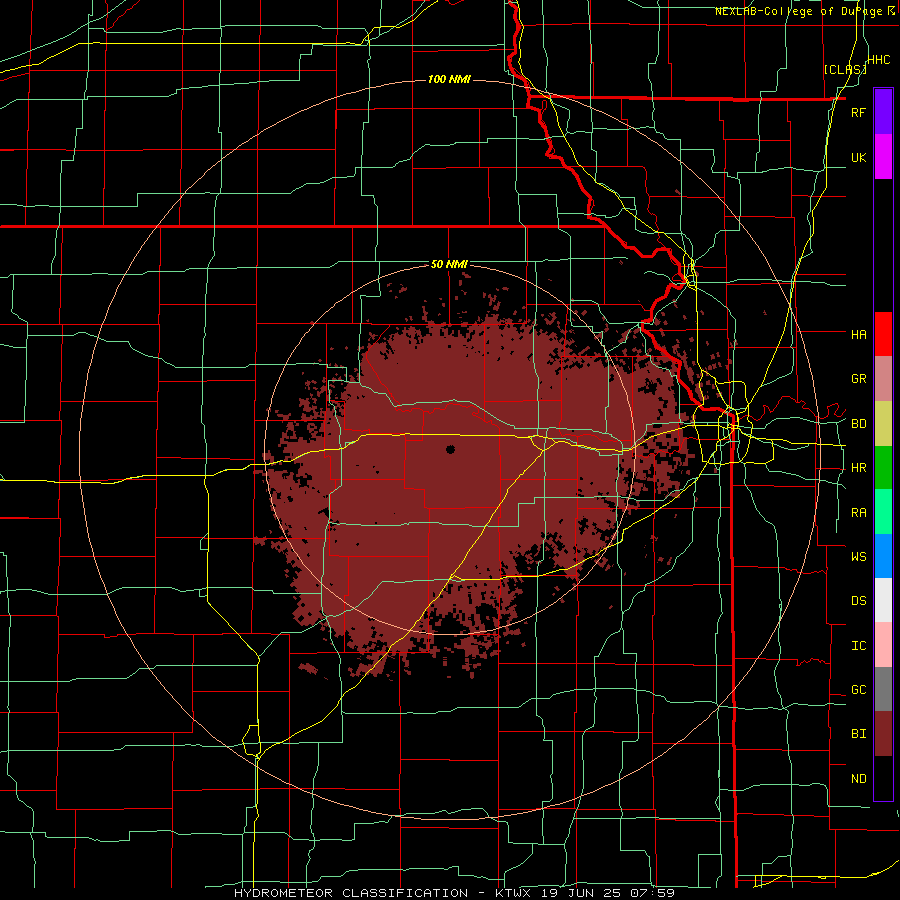Click the GC legend label
Screen dimensions: 900x900
coord(858,689)
